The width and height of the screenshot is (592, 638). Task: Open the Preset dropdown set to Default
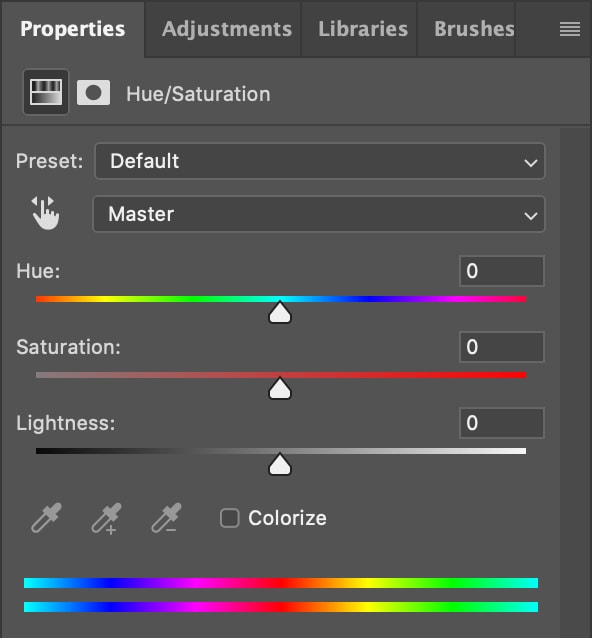coord(320,161)
